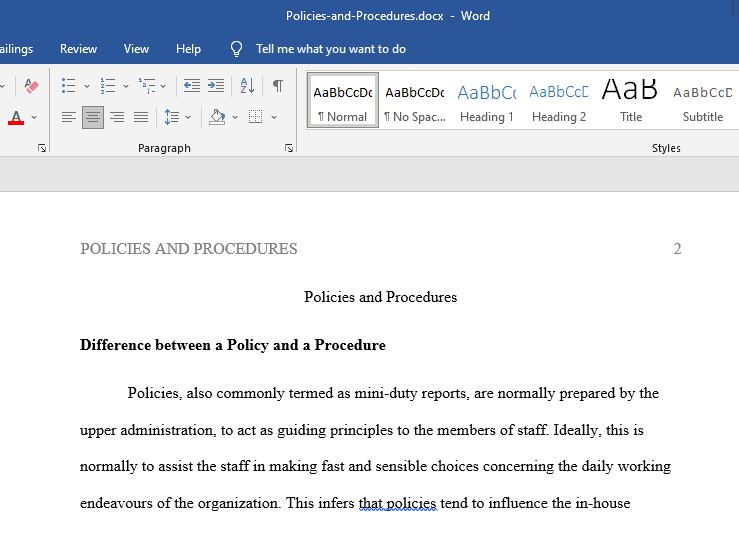Open the Review tab
Image resolution: width=739 pixels, height=534 pixels.
78,49
